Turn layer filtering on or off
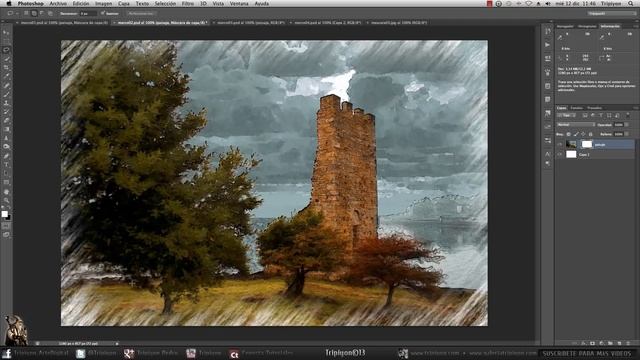 point(628,116)
